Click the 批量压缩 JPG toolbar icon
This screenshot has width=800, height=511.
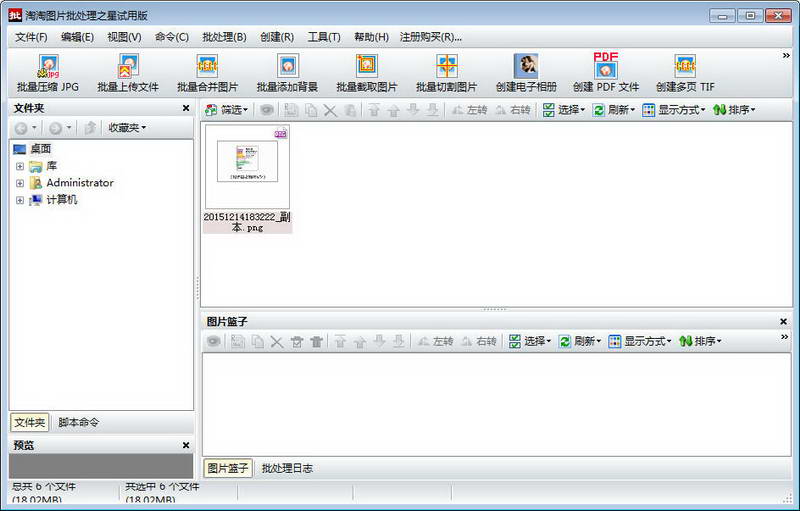(x=48, y=73)
